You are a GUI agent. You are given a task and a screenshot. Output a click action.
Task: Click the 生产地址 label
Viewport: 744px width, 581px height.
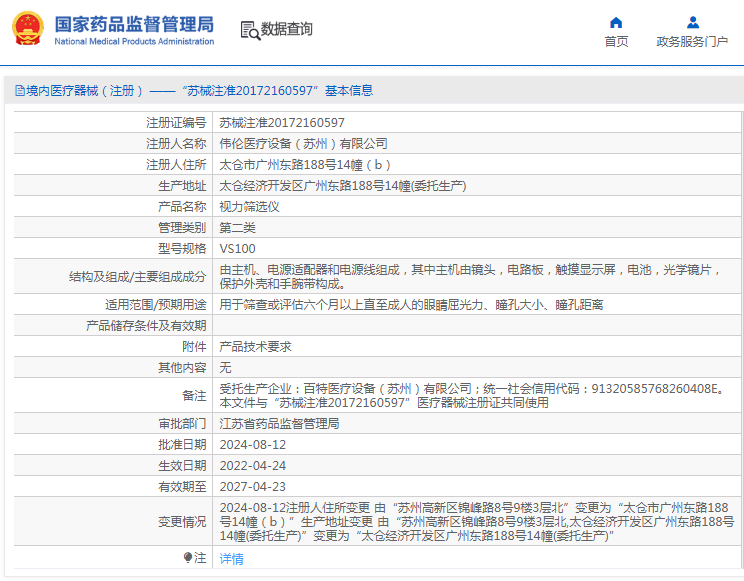(x=182, y=186)
